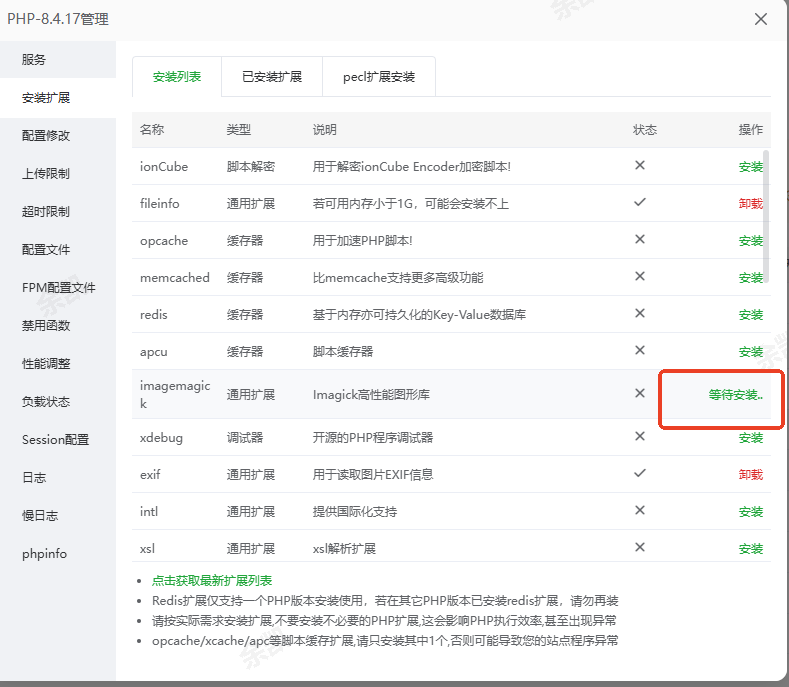Install the opcache extension
789x687 pixels.
[x=750, y=241]
